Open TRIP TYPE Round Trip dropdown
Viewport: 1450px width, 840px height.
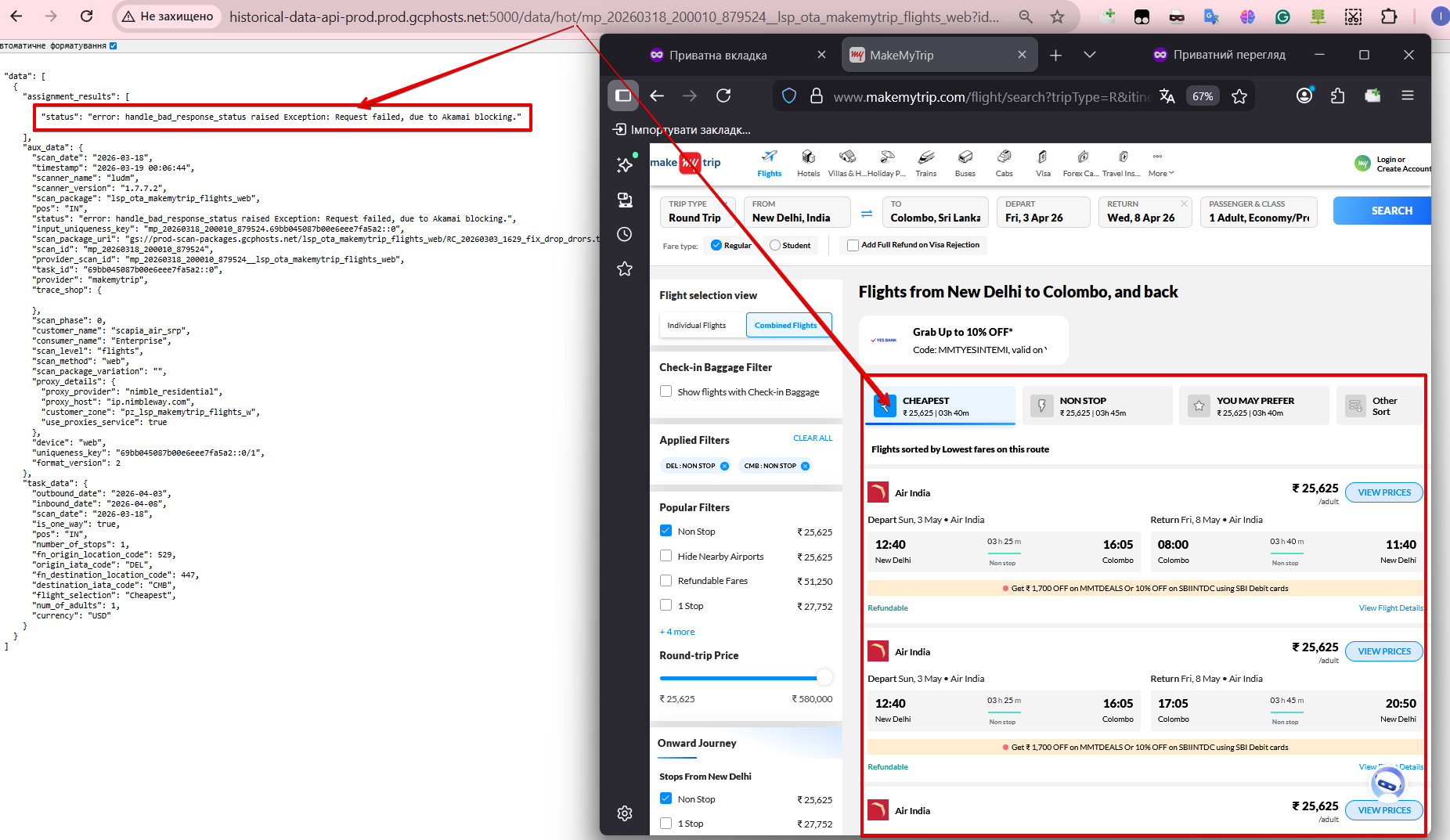click(697, 211)
